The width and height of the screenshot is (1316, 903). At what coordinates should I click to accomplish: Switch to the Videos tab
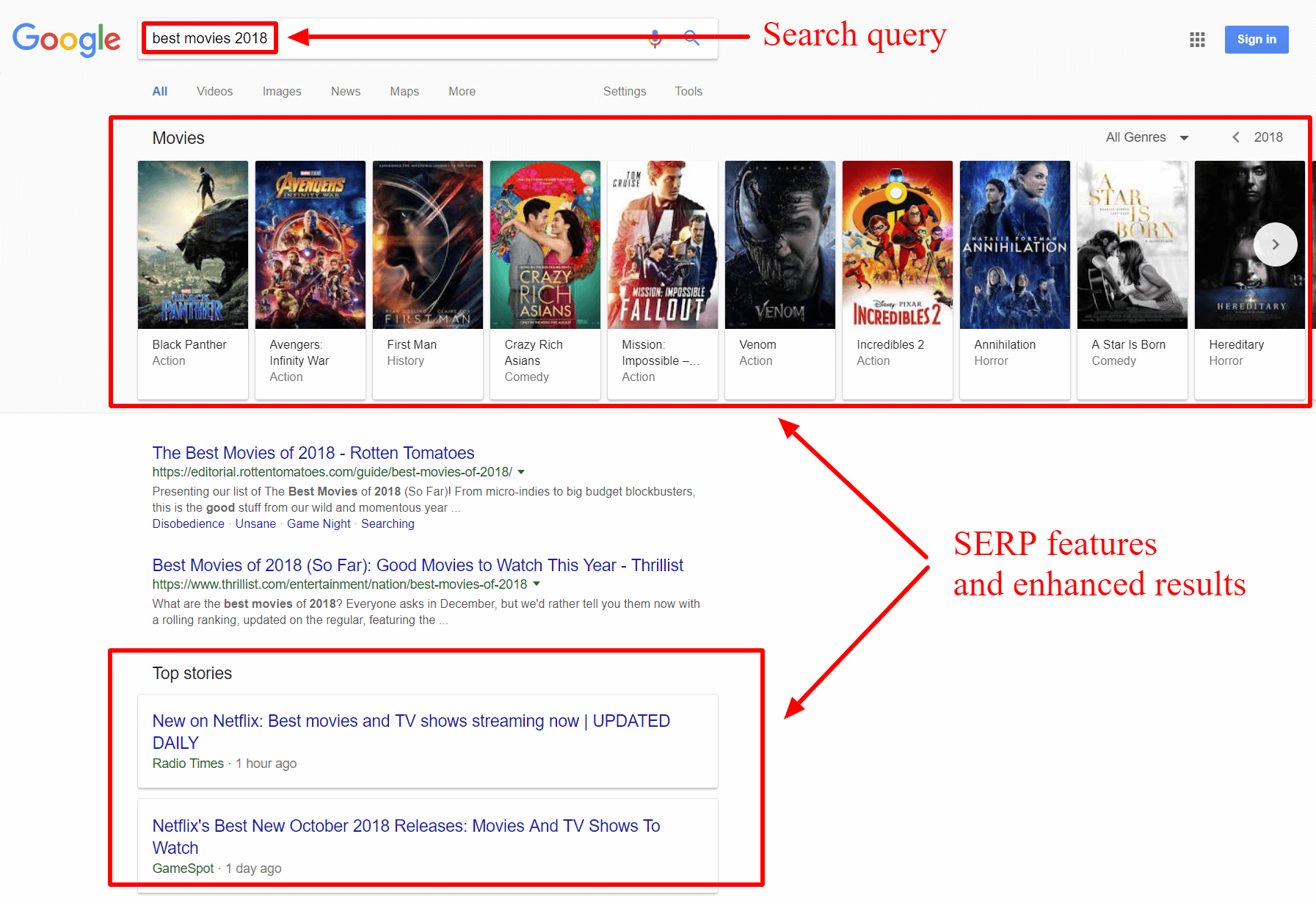pyautogui.click(x=215, y=91)
